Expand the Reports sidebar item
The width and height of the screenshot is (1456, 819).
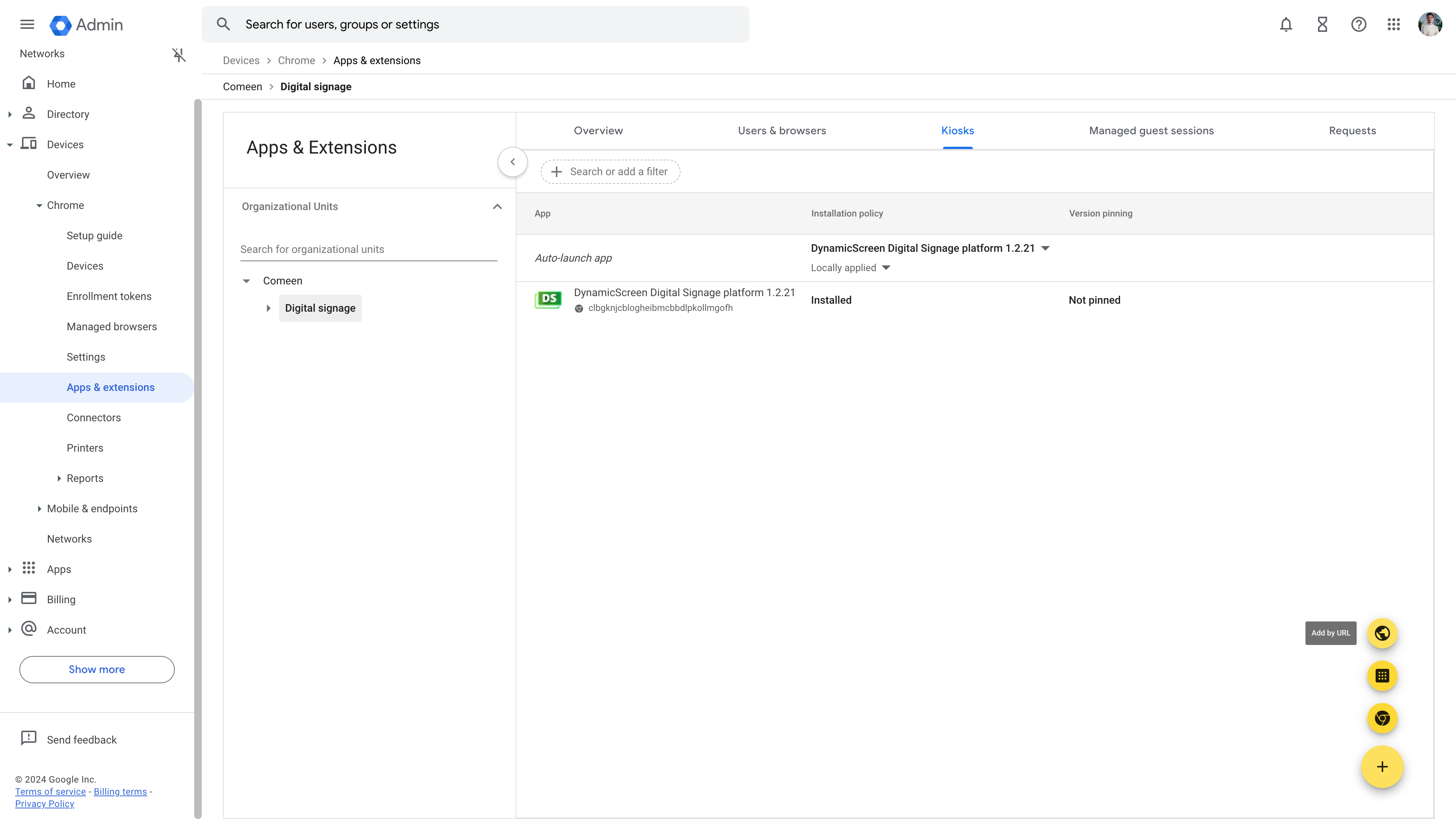pos(59,479)
